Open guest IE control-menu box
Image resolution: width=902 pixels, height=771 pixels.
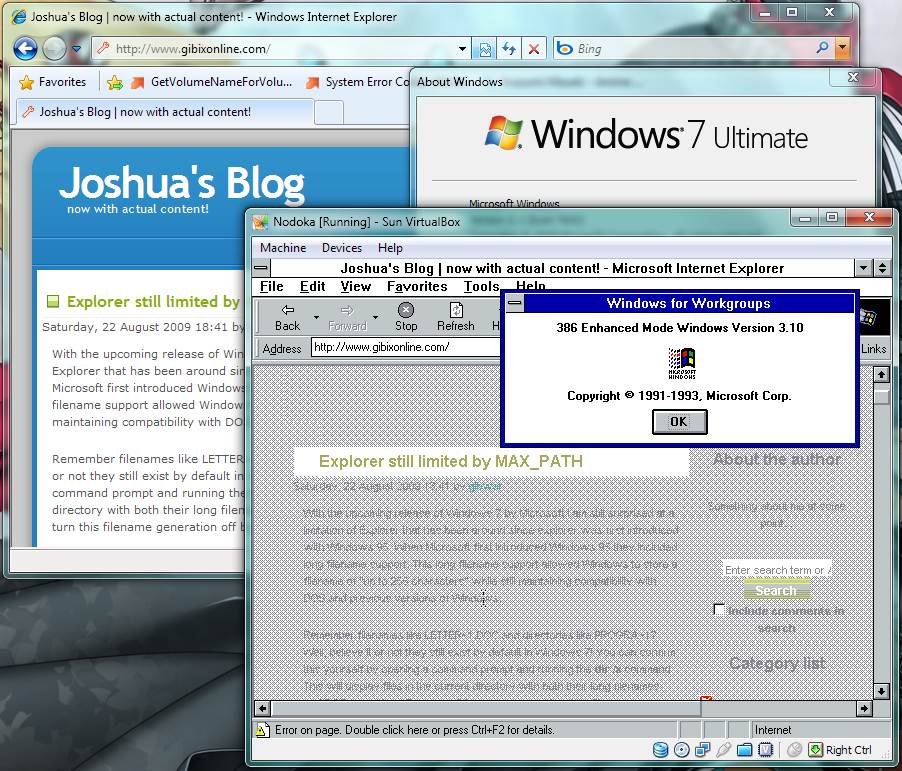[x=261, y=268]
